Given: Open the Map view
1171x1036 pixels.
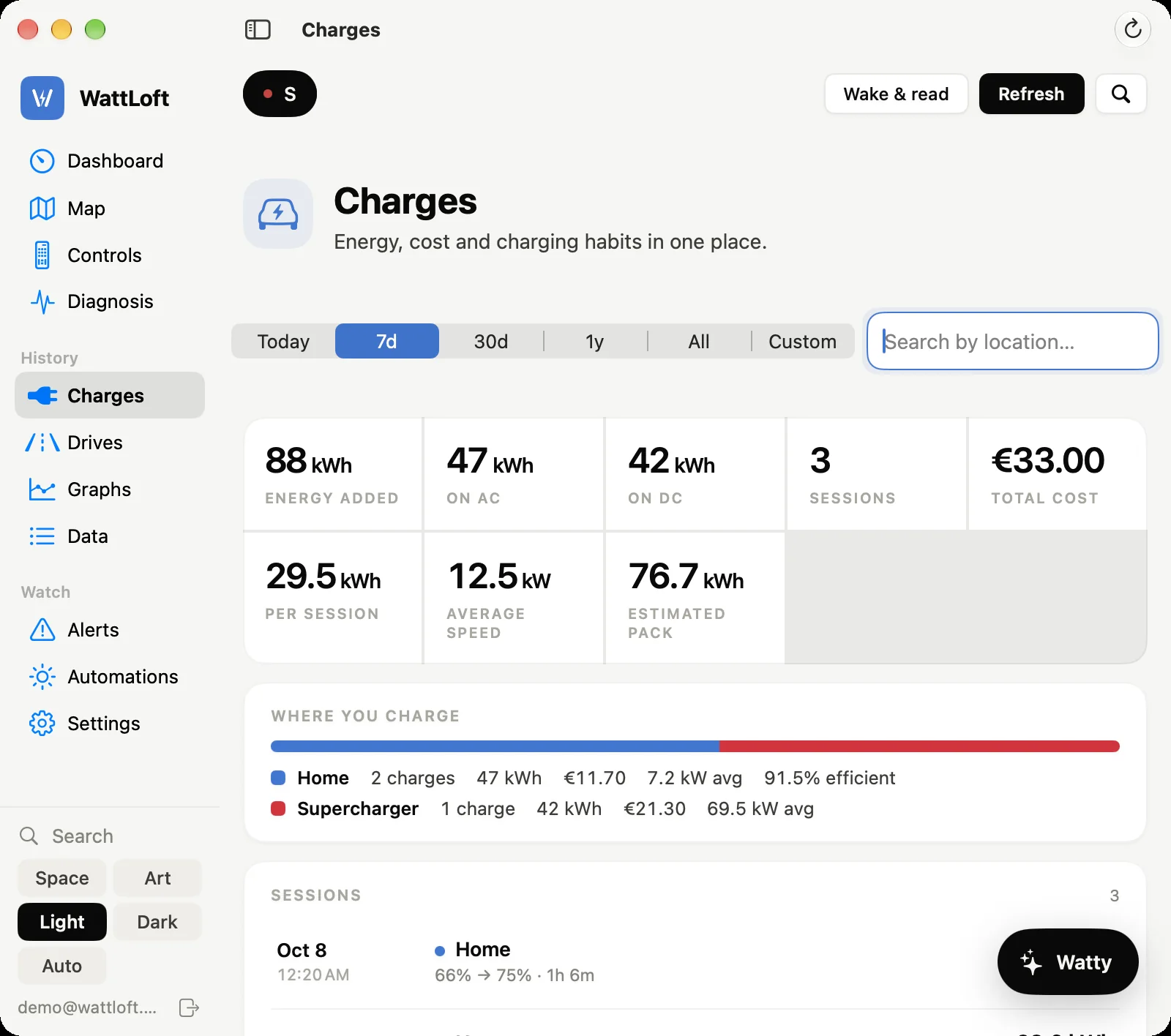Looking at the screenshot, I should pos(110,209).
